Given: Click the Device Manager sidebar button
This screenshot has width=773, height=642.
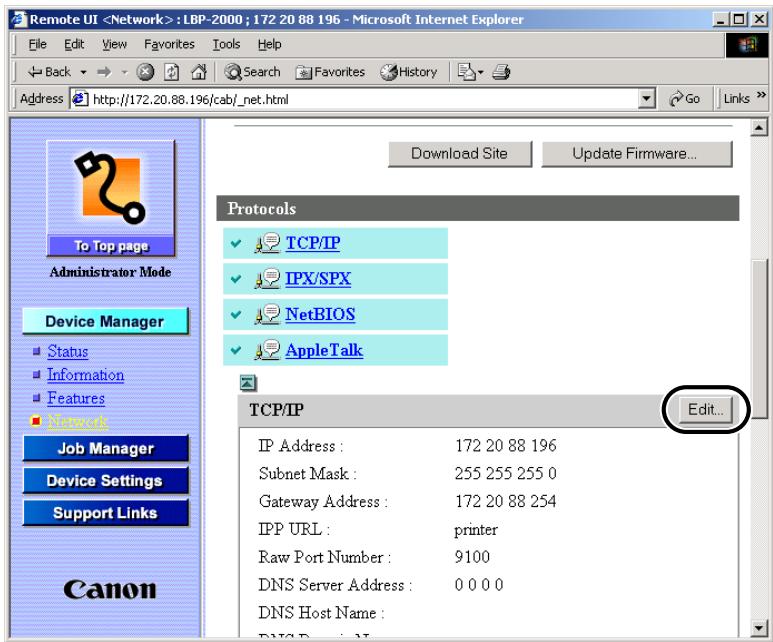Looking at the screenshot, I should click(105, 321).
